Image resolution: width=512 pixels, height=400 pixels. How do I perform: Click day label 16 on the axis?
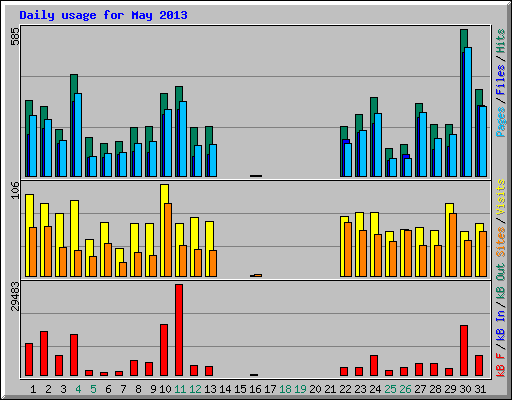point(255,389)
